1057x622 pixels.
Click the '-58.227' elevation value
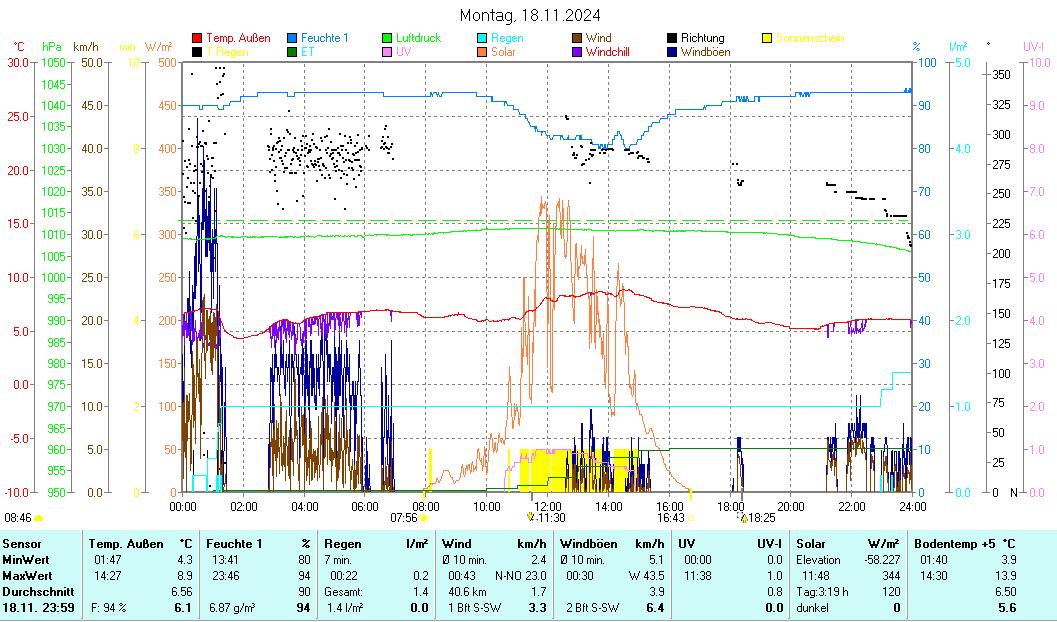click(x=882, y=560)
